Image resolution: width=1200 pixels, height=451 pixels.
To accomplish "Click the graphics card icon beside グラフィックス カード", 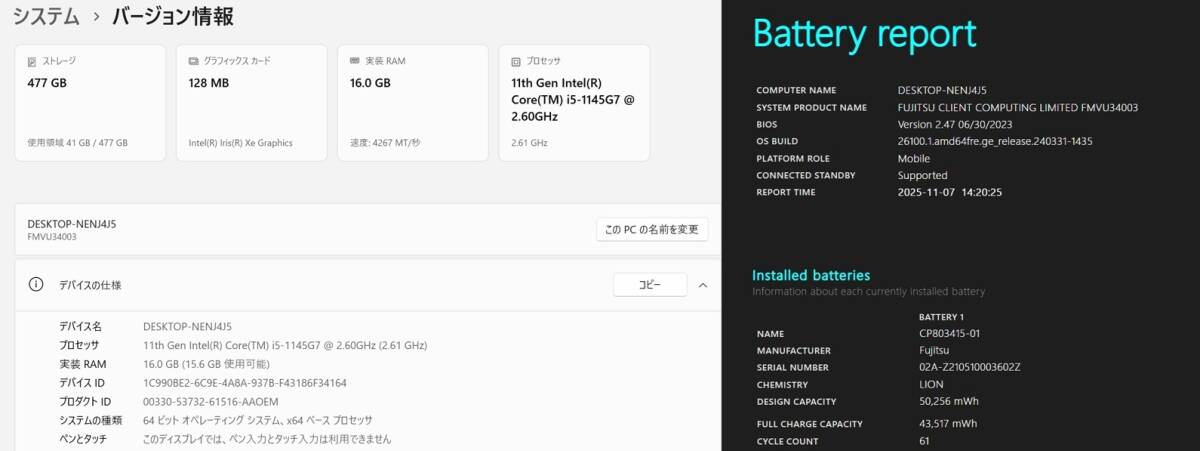I will coord(193,61).
